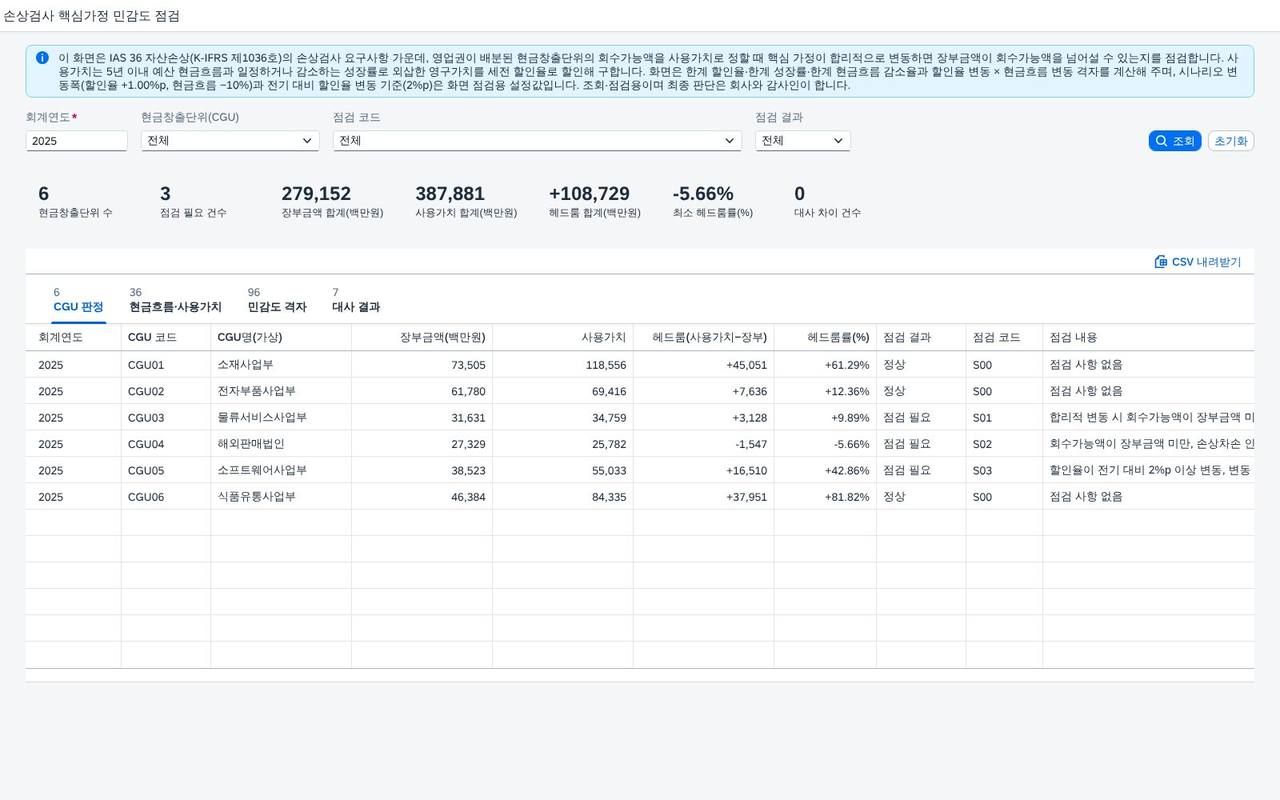1280x800 pixels.
Task: Expand the 점검 코드 dropdown
Action: 537,141
